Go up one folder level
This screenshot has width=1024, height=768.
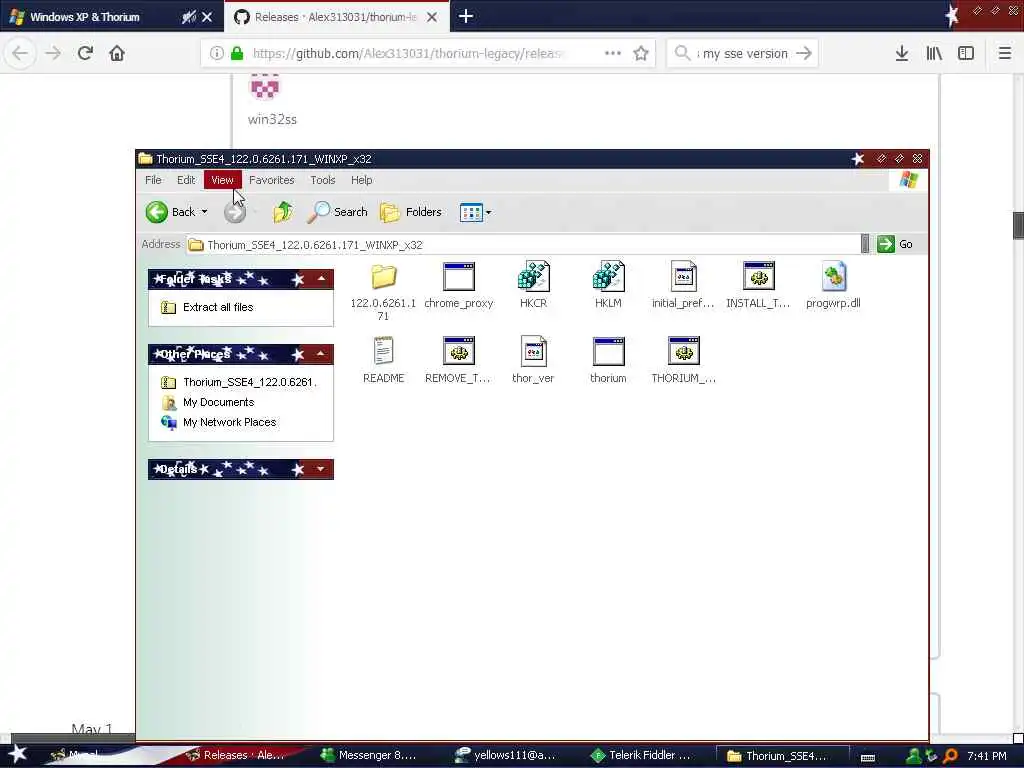pyautogui.click(x=282, y=212)
